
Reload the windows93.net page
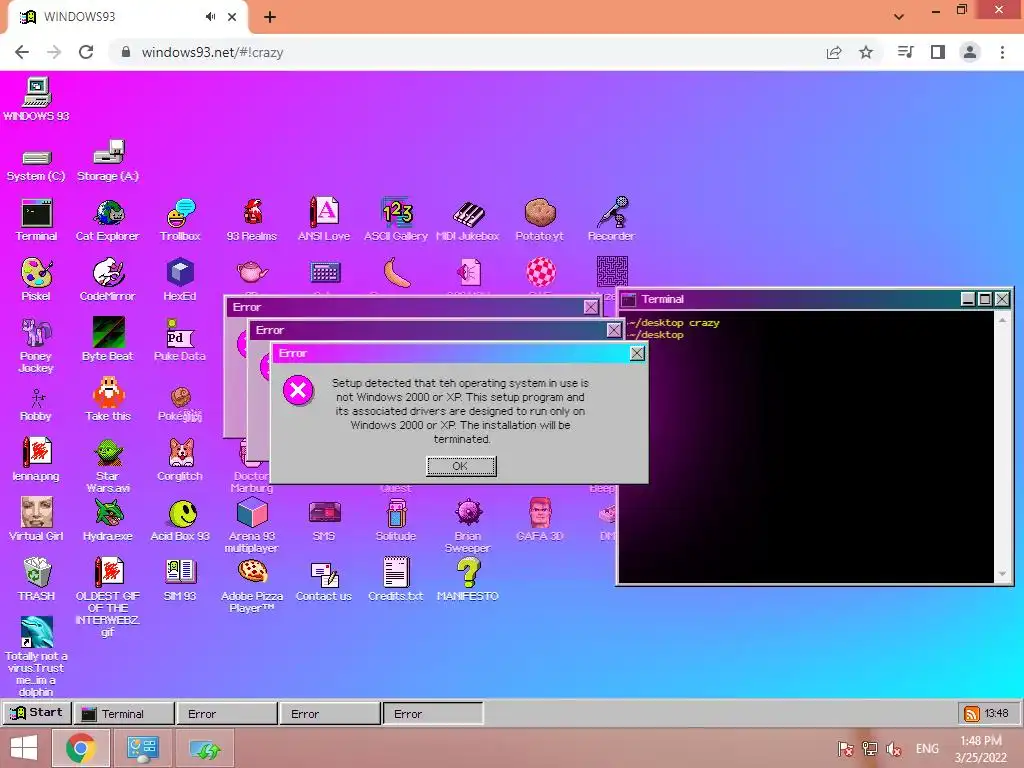[x=86, y=52]
